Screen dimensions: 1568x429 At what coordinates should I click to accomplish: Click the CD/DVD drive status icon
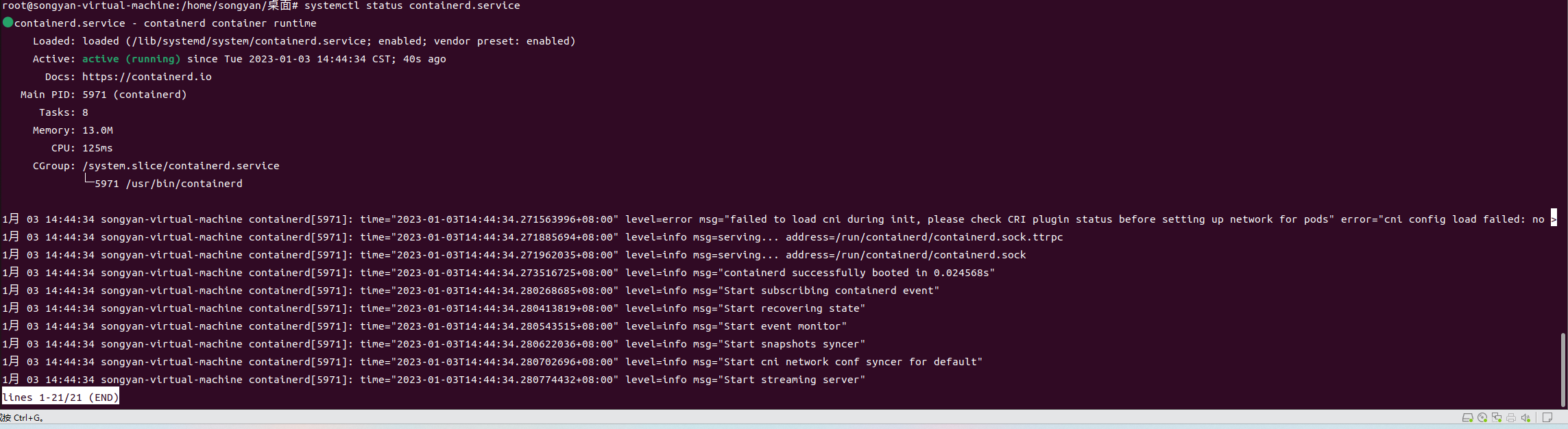click(x=1482, y=418)
